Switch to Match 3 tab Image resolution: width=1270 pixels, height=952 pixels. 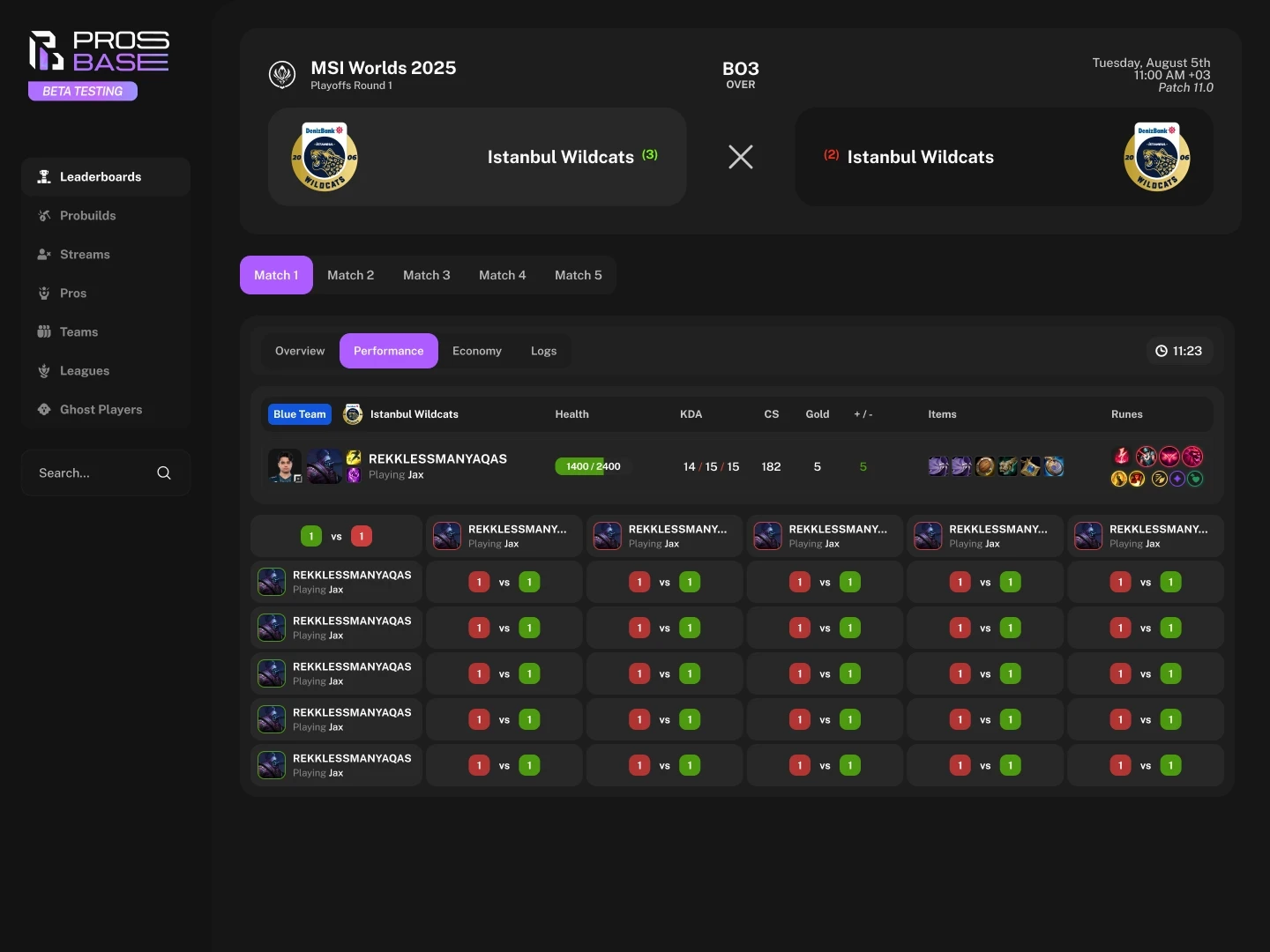click(426, 275)
